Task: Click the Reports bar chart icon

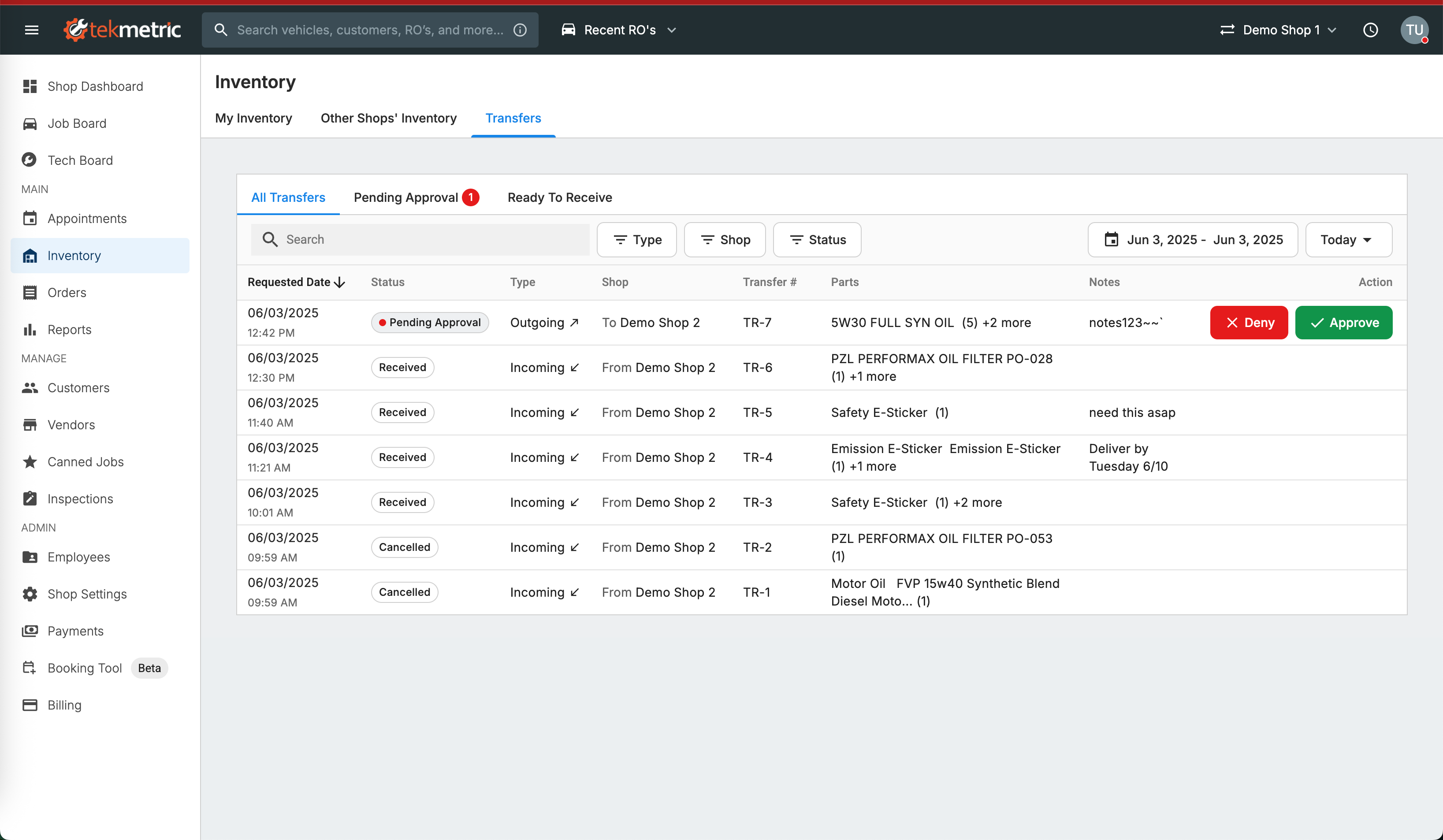Action: [x=30, y=330]
